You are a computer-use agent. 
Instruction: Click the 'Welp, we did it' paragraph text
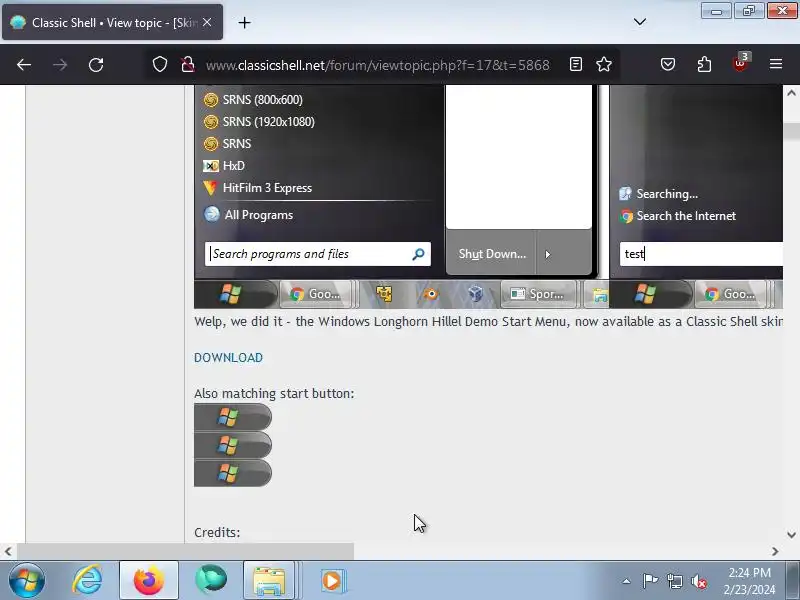click(488, 321)
